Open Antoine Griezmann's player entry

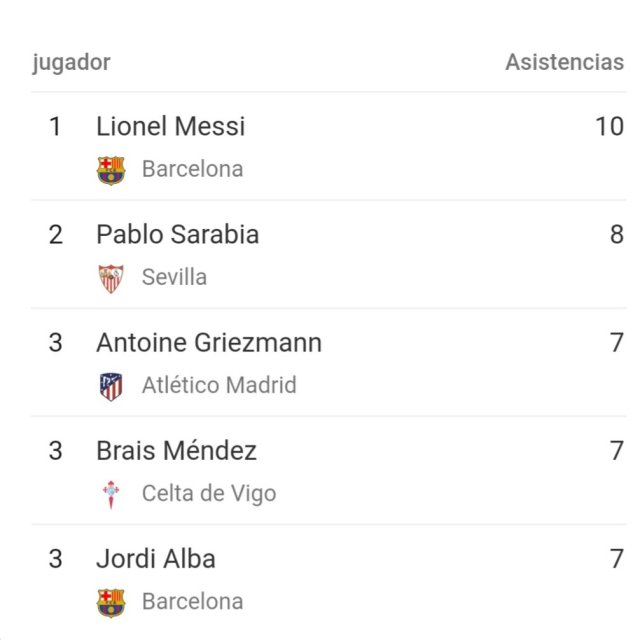(209, 343)
